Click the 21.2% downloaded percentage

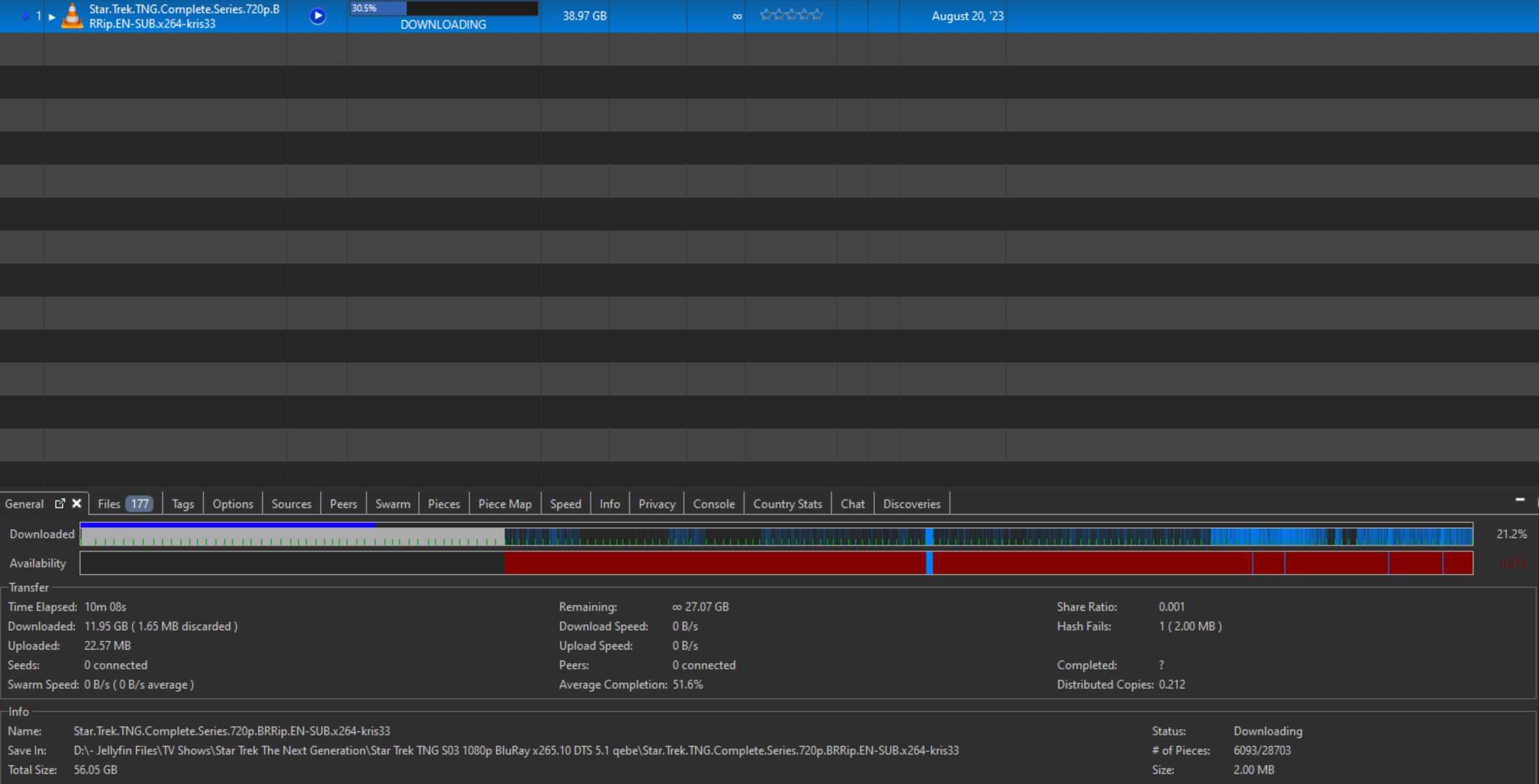(x=1511, y=534)
